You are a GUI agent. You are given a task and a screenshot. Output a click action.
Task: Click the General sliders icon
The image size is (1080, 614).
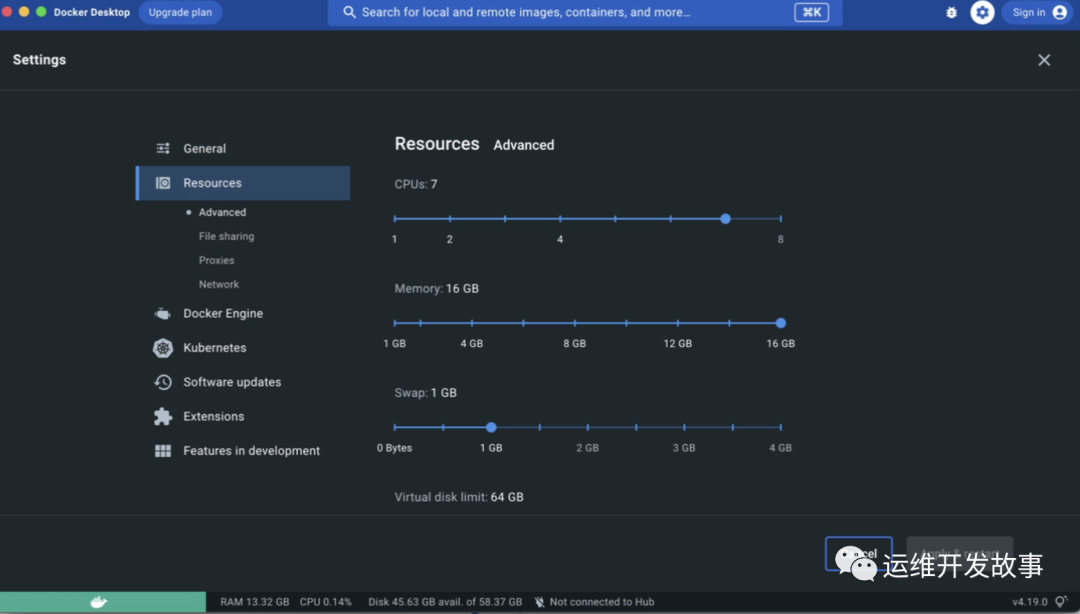163,148
